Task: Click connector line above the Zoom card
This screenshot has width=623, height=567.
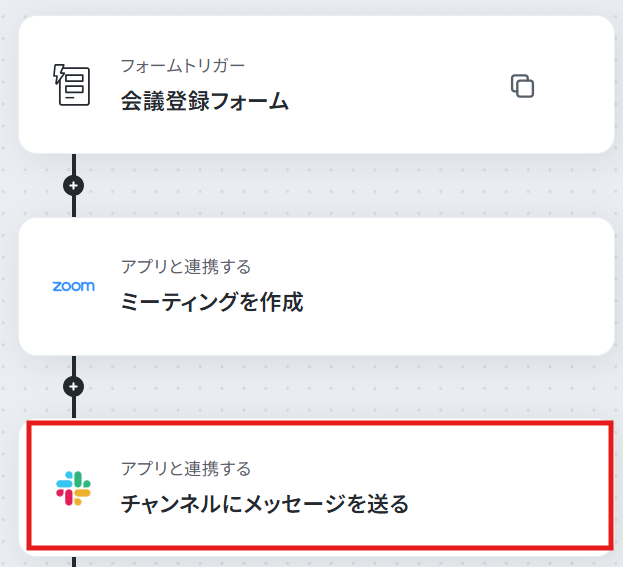Action: [74, 207]
